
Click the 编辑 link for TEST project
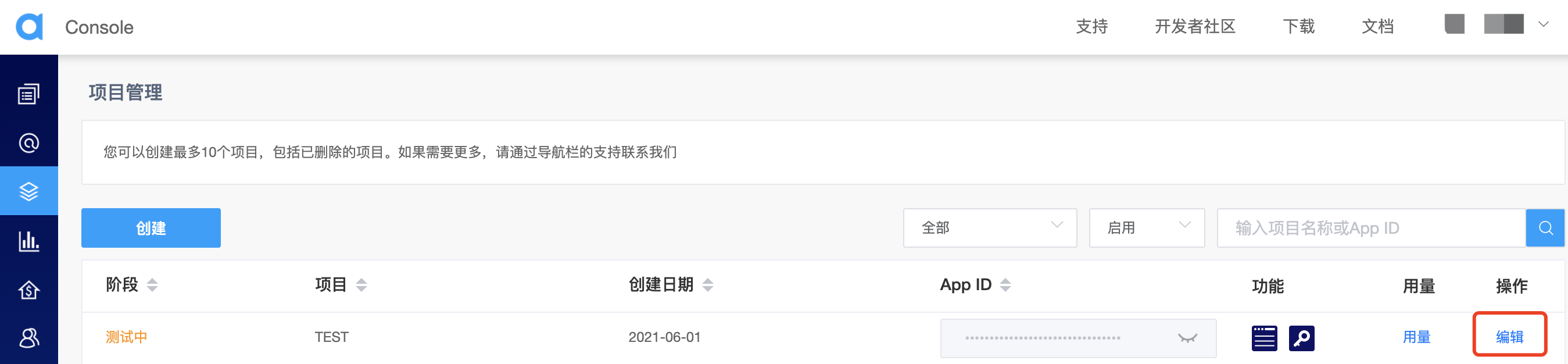(x=1509, y=337)
